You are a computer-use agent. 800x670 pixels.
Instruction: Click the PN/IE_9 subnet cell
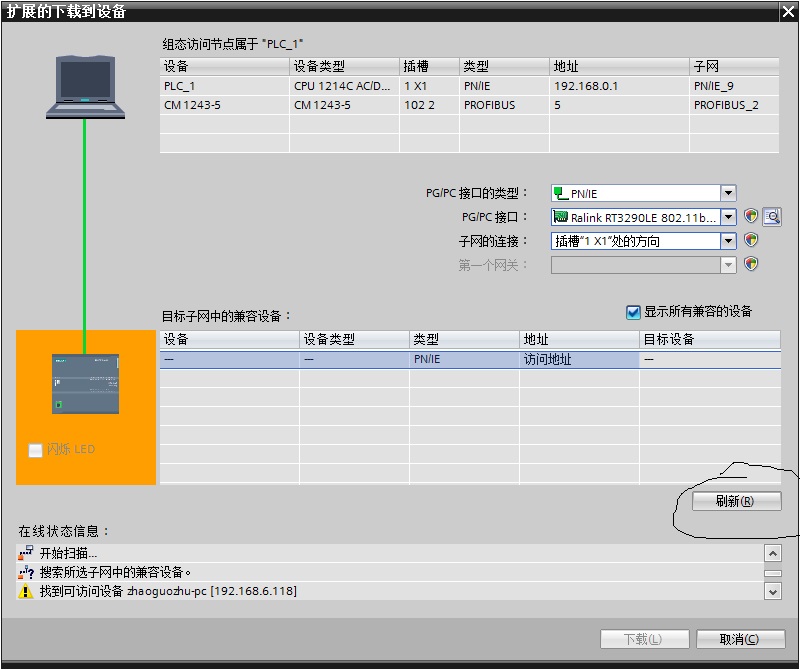(x=734, y=86)
